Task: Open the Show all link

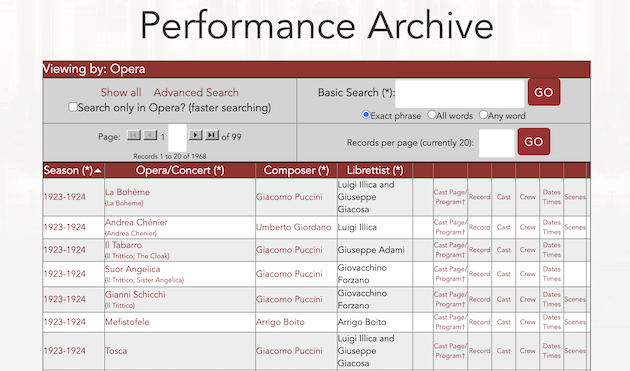Action: click(121, 92)
